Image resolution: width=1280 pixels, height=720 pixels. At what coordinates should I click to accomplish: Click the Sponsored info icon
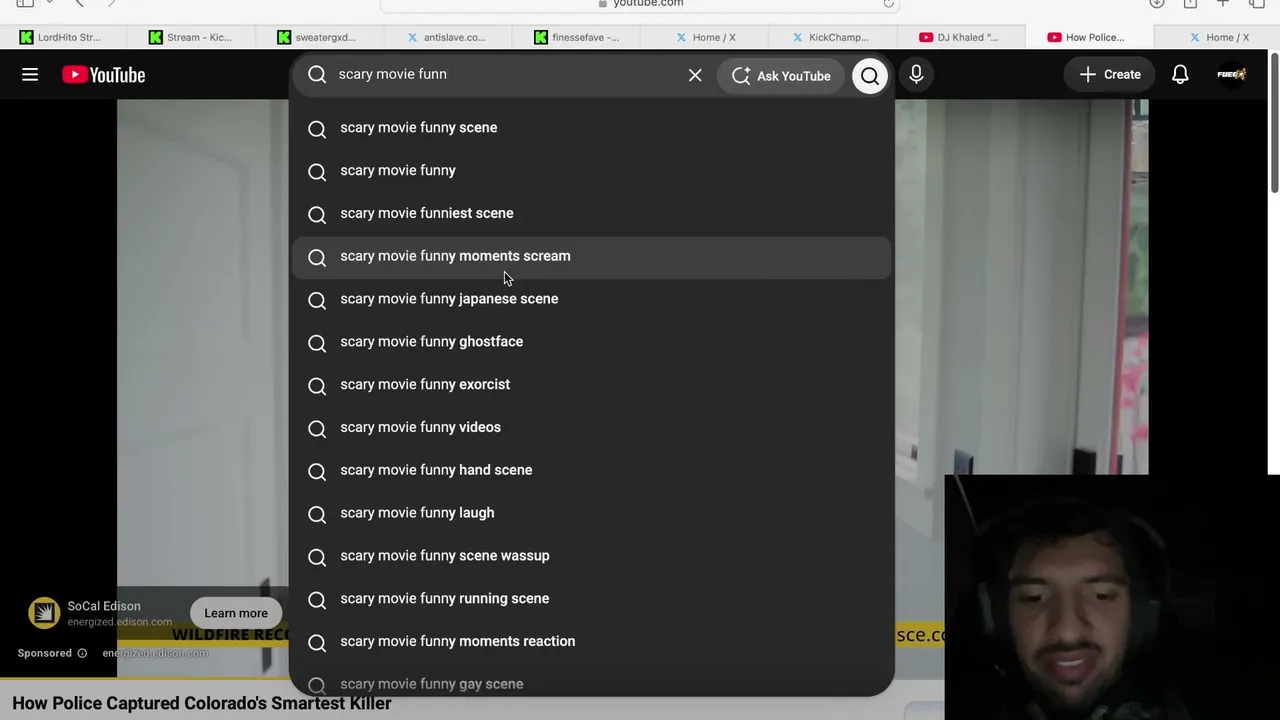(82, 653)
